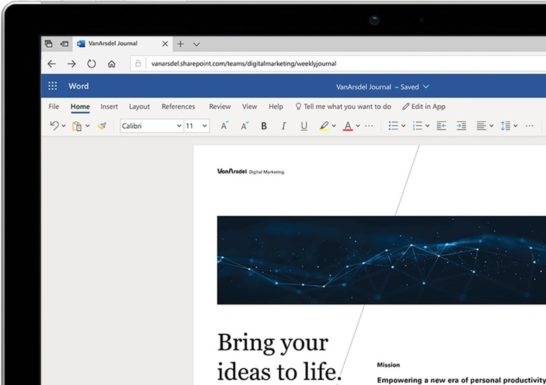546x385 pixels.
Task: Select the Format Painter icon
Action: 102,126
